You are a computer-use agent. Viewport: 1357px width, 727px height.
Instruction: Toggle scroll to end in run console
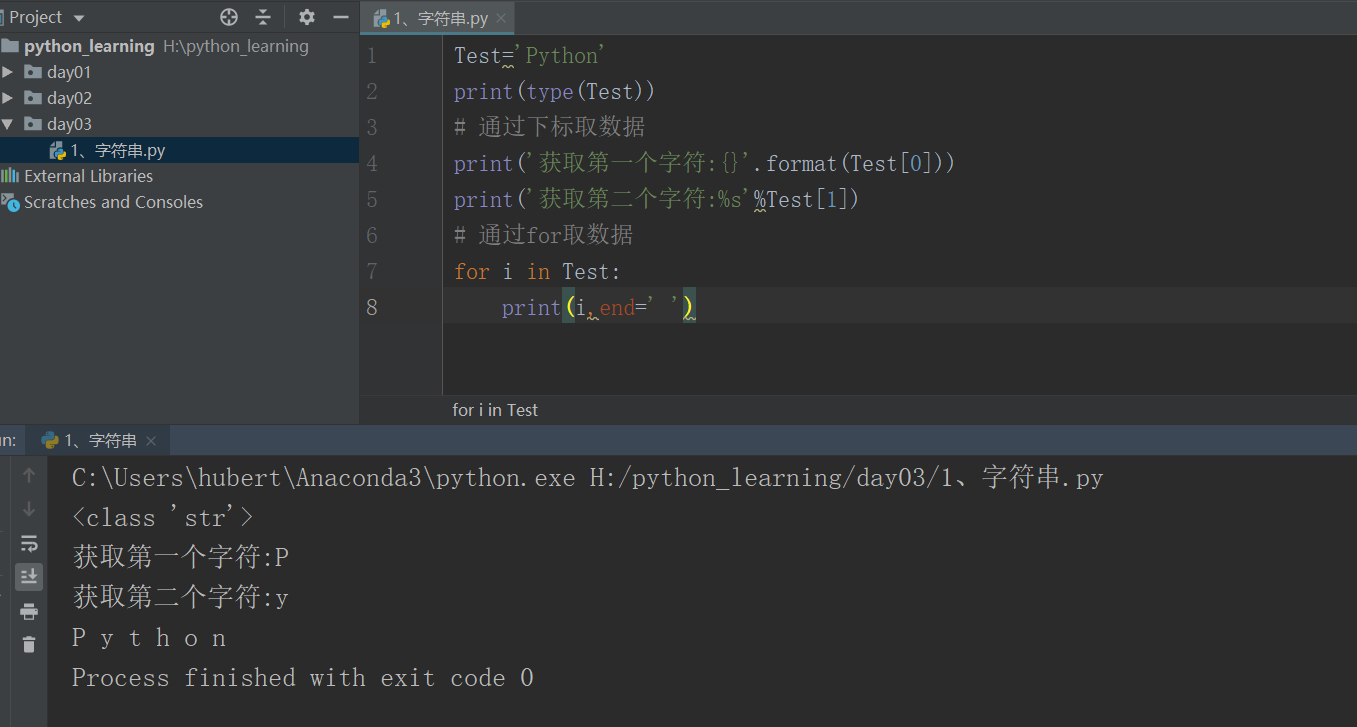pos(29,576)
